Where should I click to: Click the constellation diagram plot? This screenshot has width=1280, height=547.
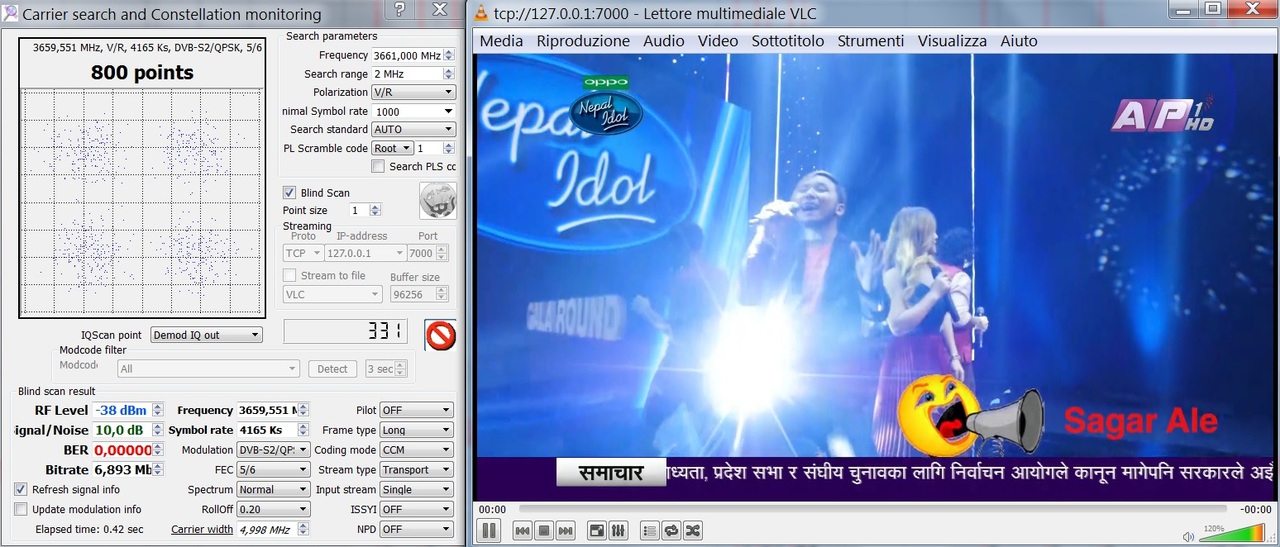[x=142, y=201]
